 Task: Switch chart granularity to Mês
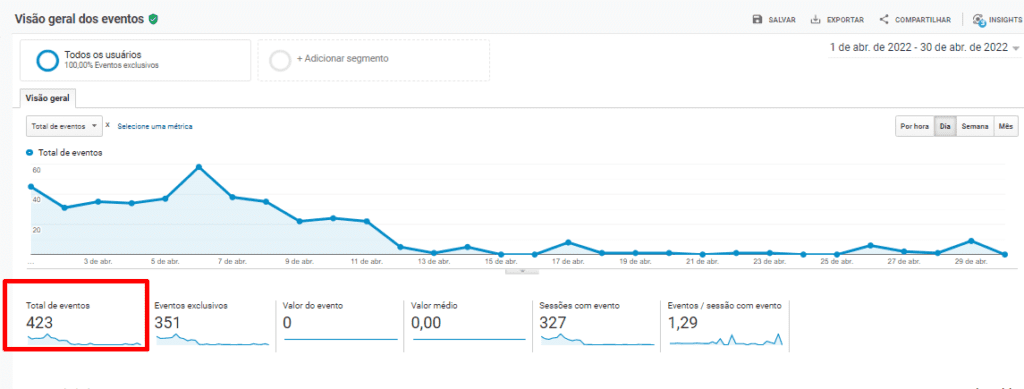pyautogui.click(x=1006, y=127)
